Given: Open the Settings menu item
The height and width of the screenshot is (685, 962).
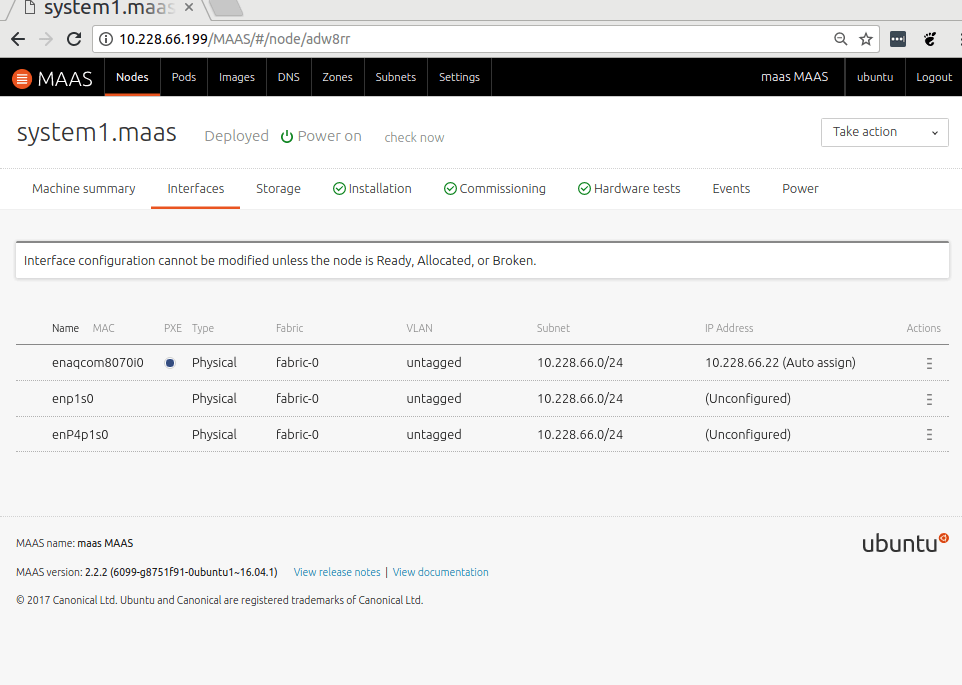Looking at the screenshot, I should click(x=460, y=77).
